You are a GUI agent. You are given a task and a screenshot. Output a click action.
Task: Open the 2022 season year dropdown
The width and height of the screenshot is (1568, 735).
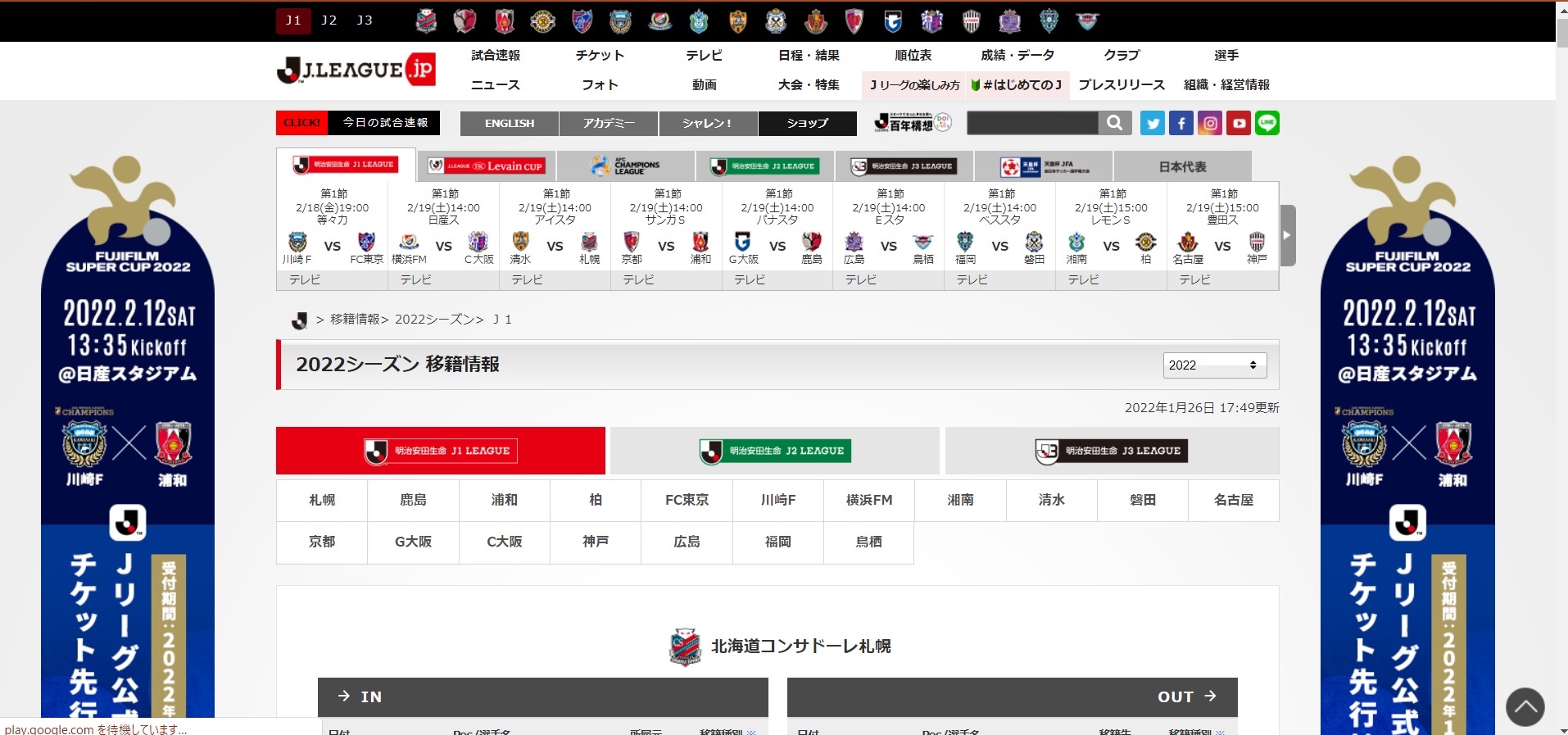pos(1214,365)
